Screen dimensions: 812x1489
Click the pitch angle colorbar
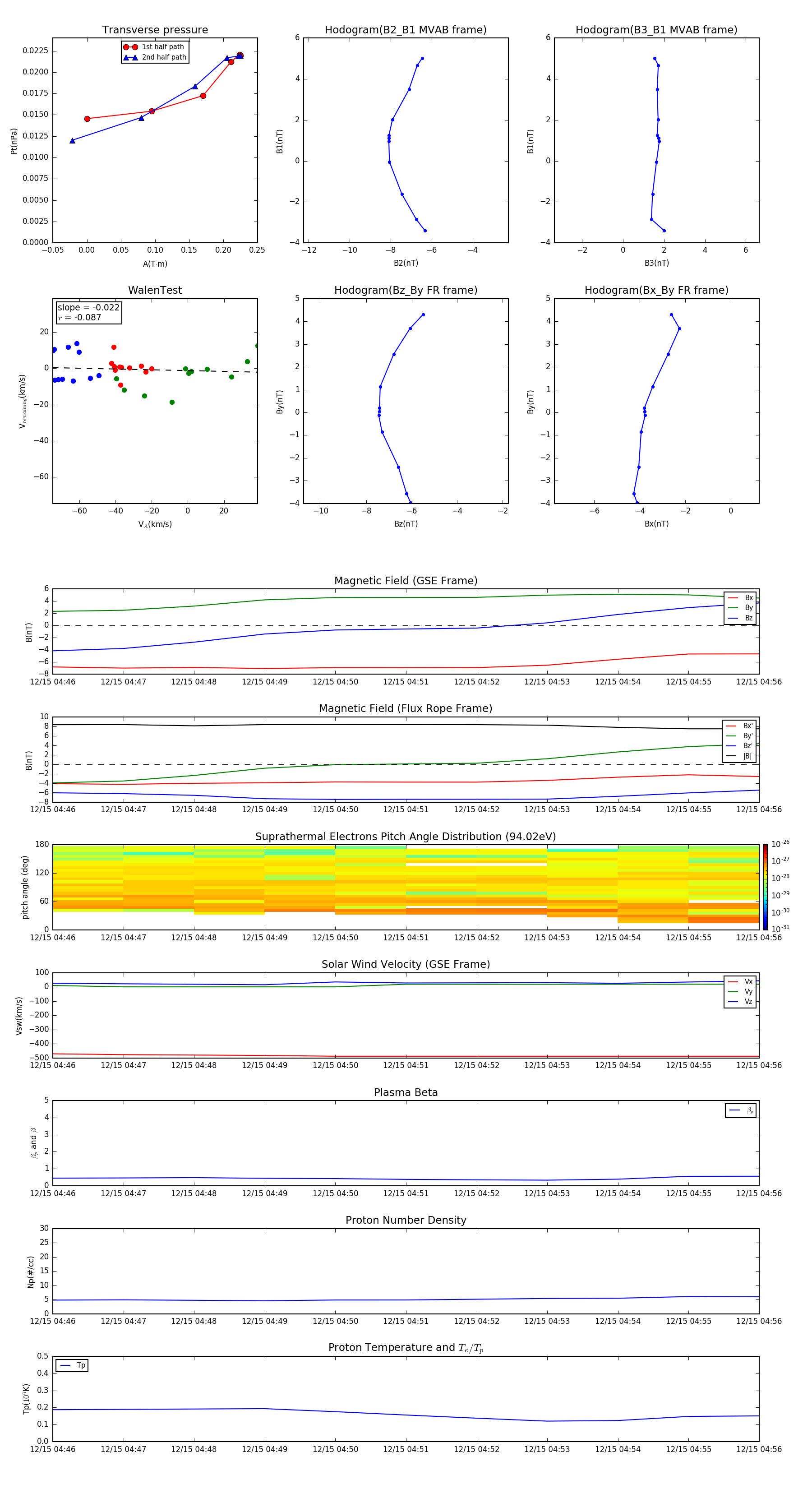pos(765,887)
